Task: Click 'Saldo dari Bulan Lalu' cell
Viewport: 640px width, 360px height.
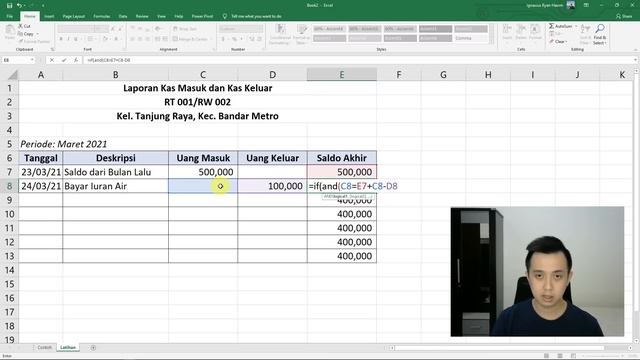Action: (116, 172)
